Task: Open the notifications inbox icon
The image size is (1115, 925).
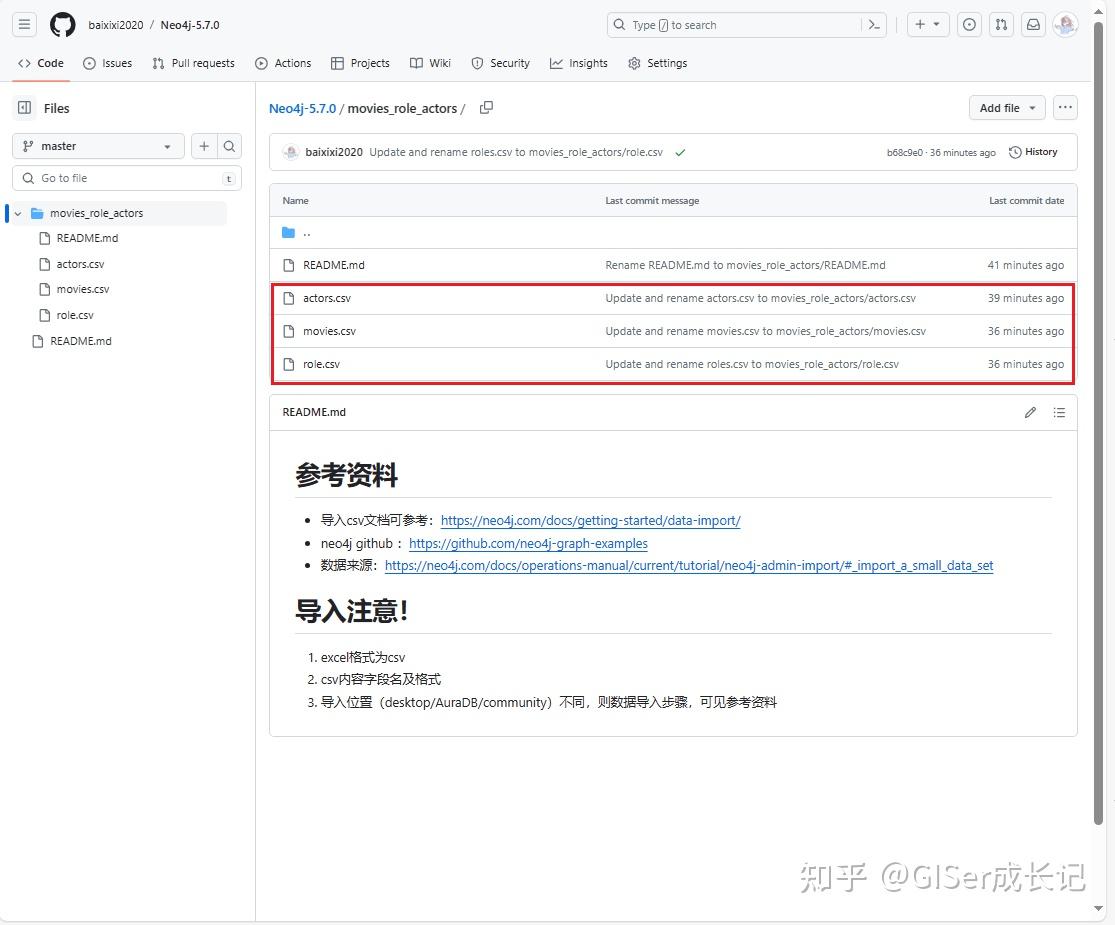Action: point(1033,24)
